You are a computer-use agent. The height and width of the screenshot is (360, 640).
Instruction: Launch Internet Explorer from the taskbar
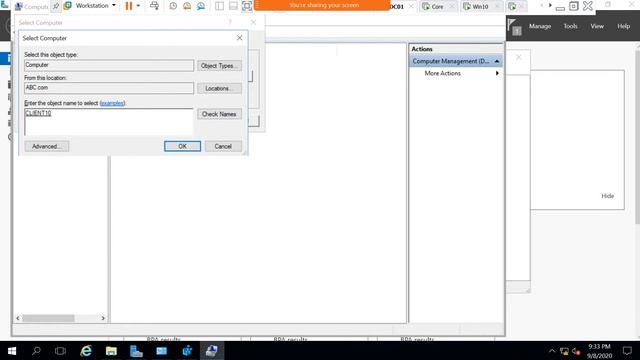pos(86,351)
